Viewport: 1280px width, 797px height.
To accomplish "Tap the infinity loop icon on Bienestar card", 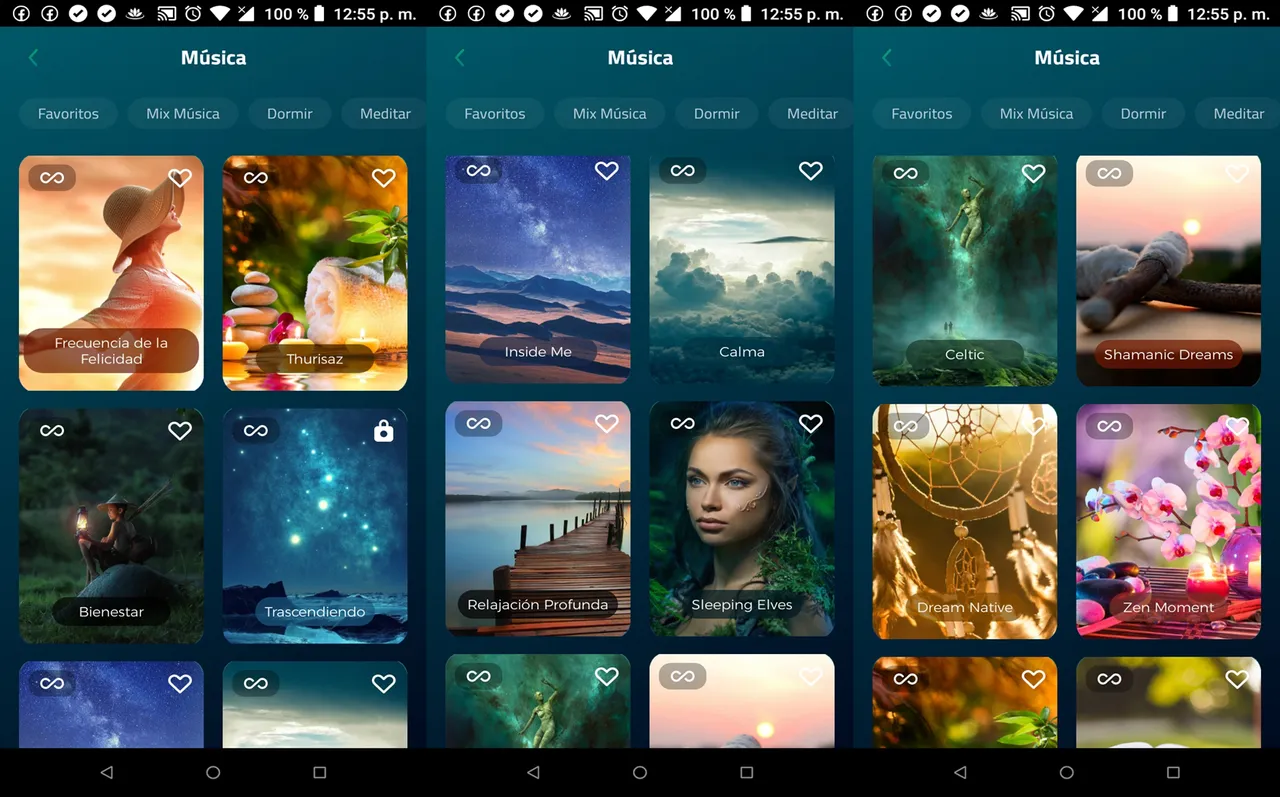I will (52, 431).
